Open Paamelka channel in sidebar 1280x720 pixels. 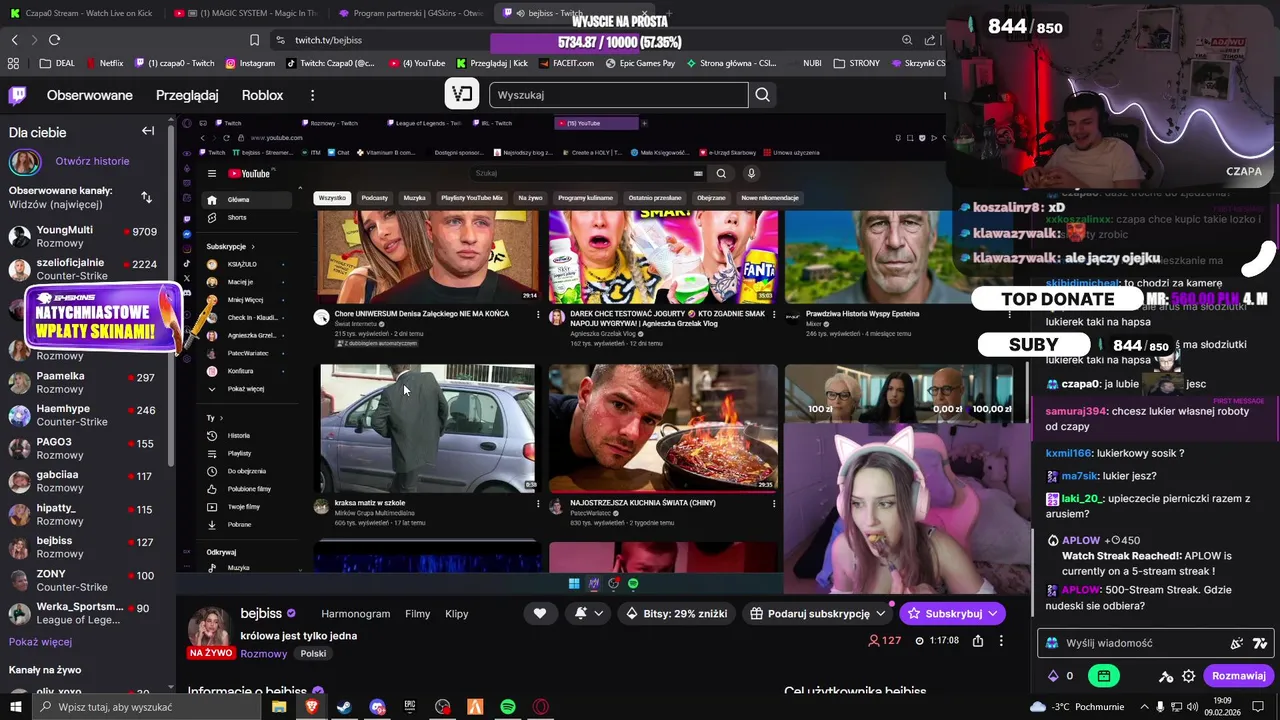click(82, 382)
